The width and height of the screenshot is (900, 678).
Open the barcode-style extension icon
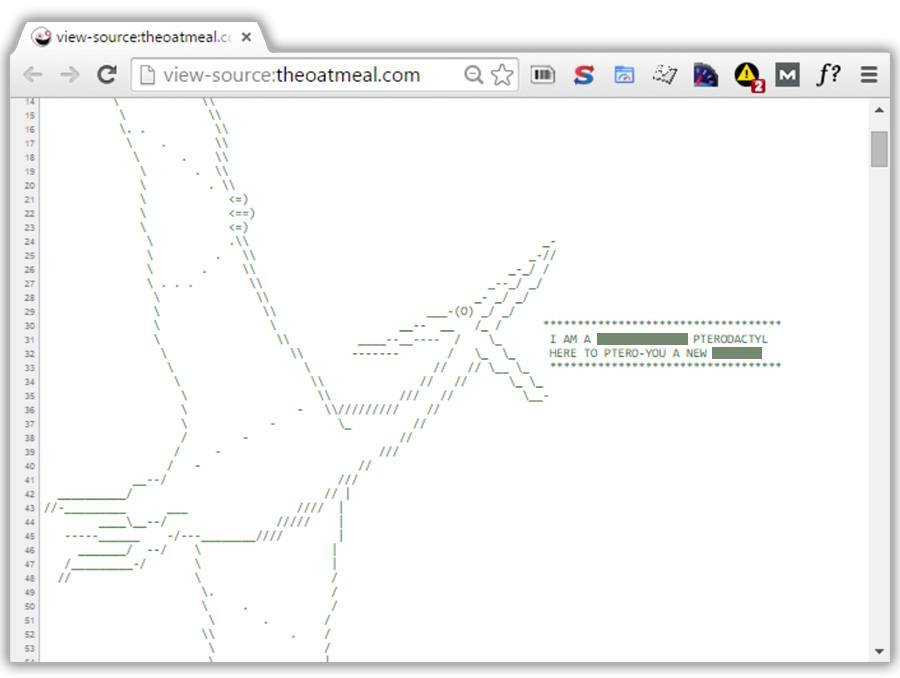point(542,75)
